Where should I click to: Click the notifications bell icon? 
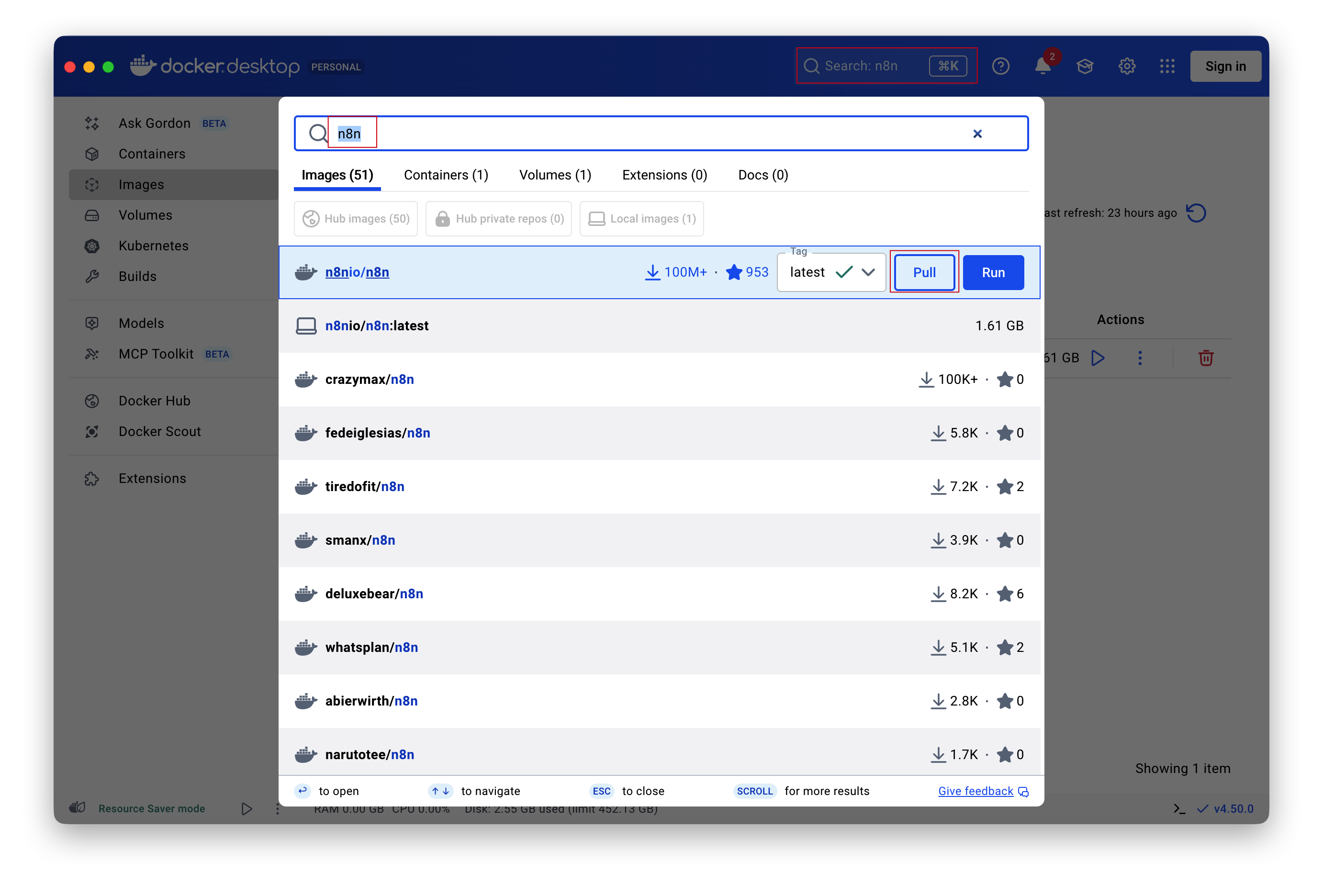tap(1043, 67)
